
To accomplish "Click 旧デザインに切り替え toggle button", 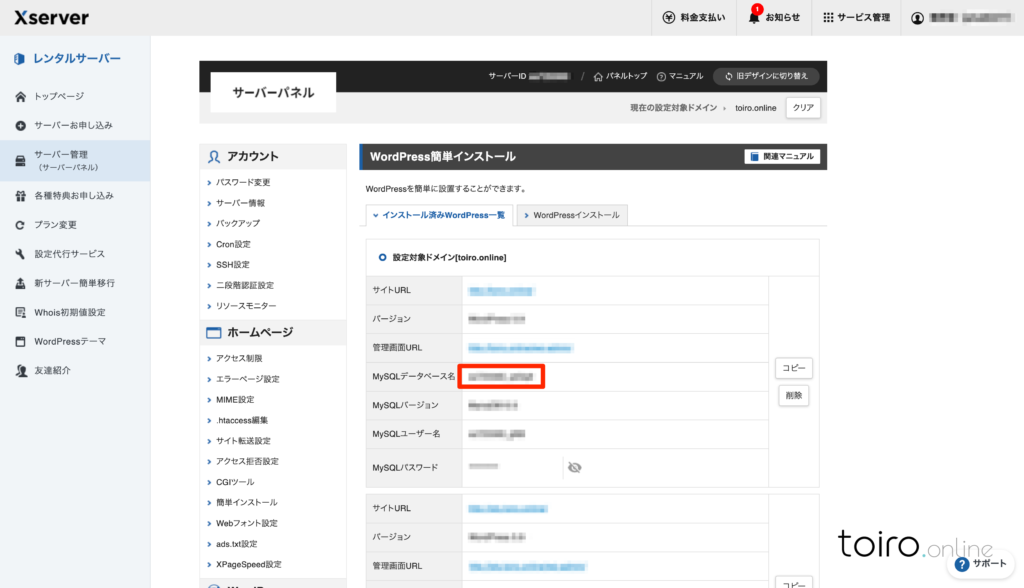I will pos(766,76).
